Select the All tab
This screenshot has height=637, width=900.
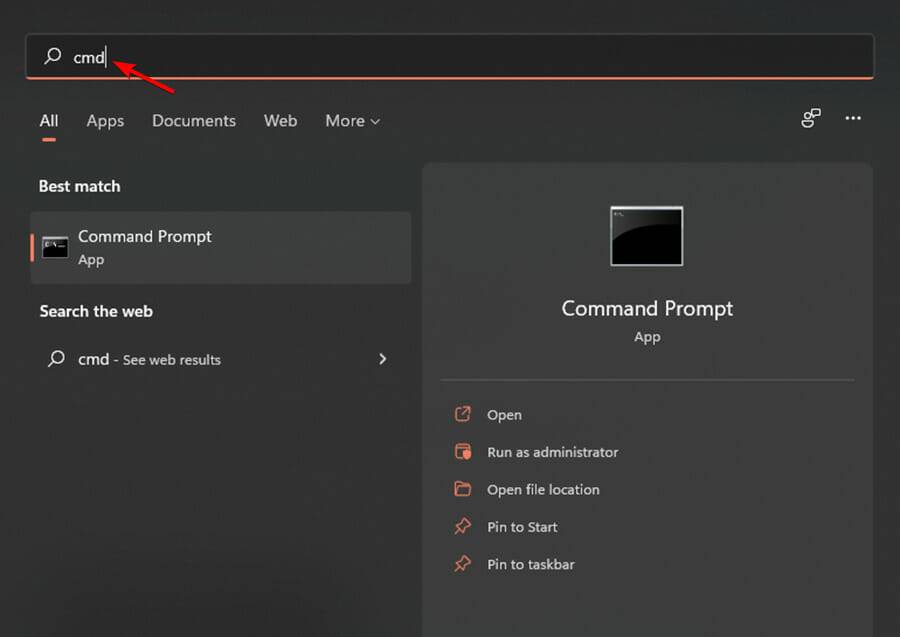pos(49,121)
